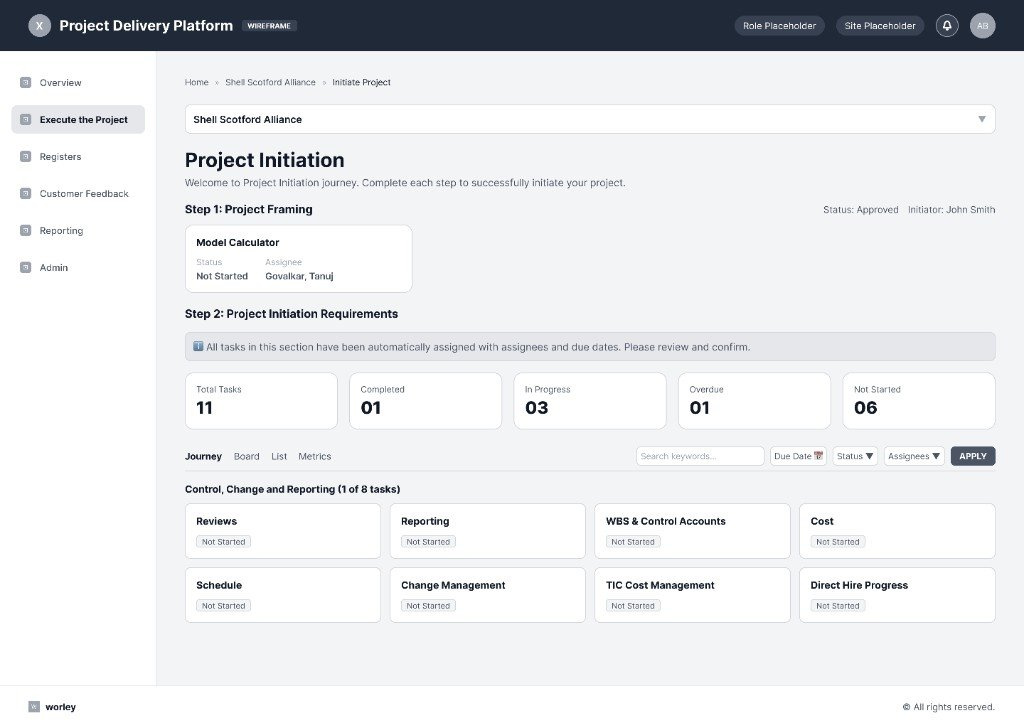Click the WIREFRAME badge
The height and width of the screenshot is (728, 1024).
[269, 25]
